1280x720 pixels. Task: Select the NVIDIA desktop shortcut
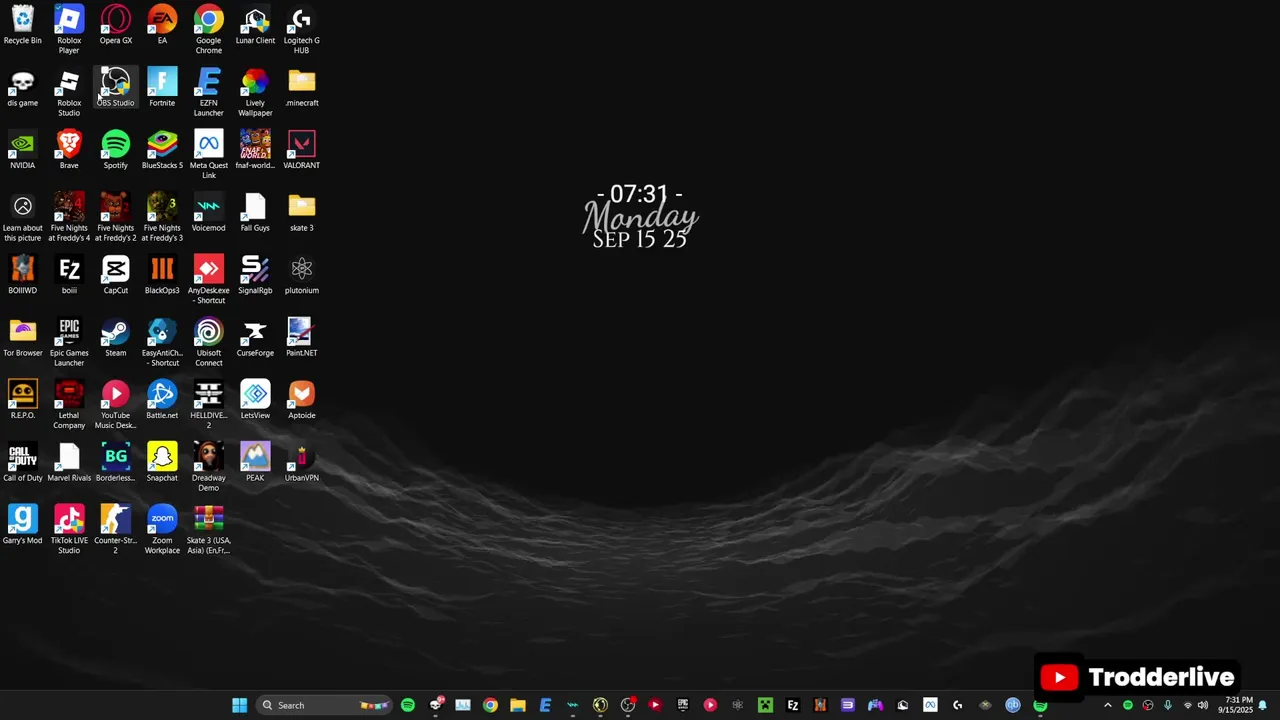pyautogui.click(x=22, y=151)
